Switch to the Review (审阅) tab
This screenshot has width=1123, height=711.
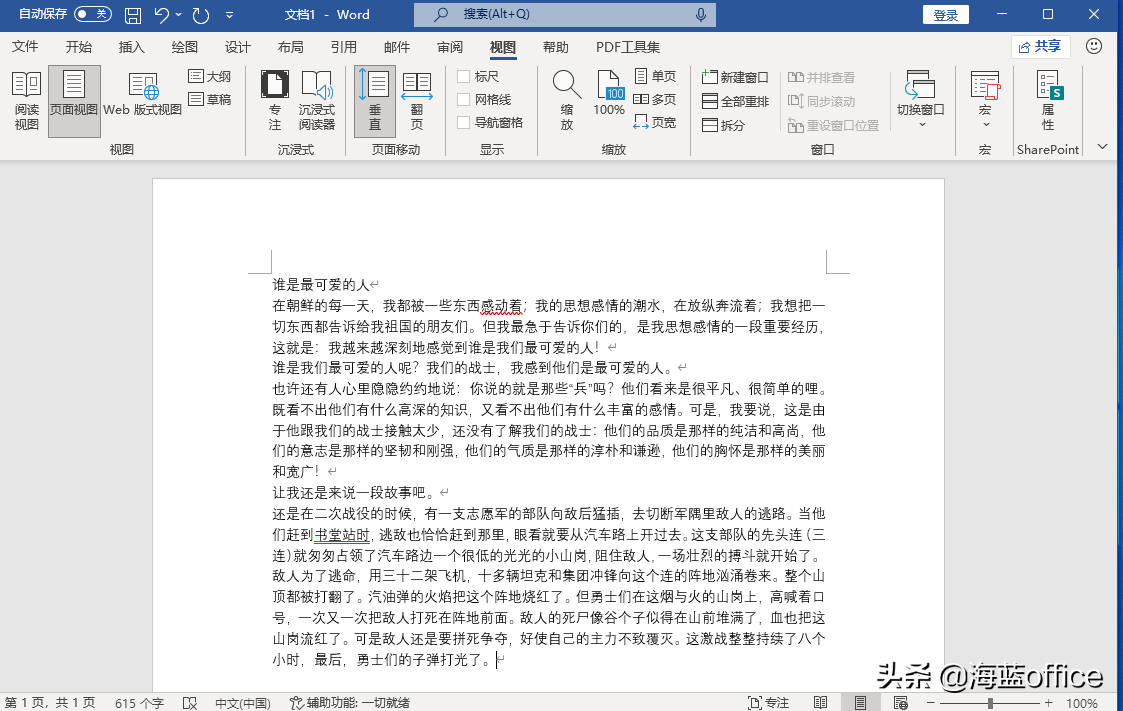(x=450, y=47)
